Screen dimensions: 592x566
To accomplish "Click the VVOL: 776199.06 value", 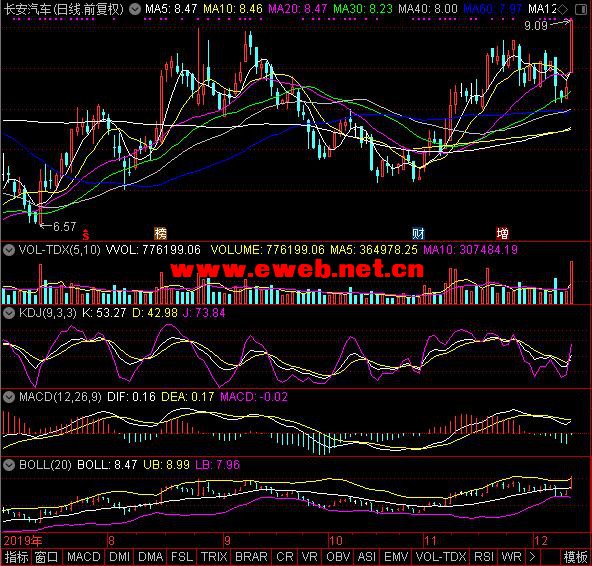I will point(153,250).
